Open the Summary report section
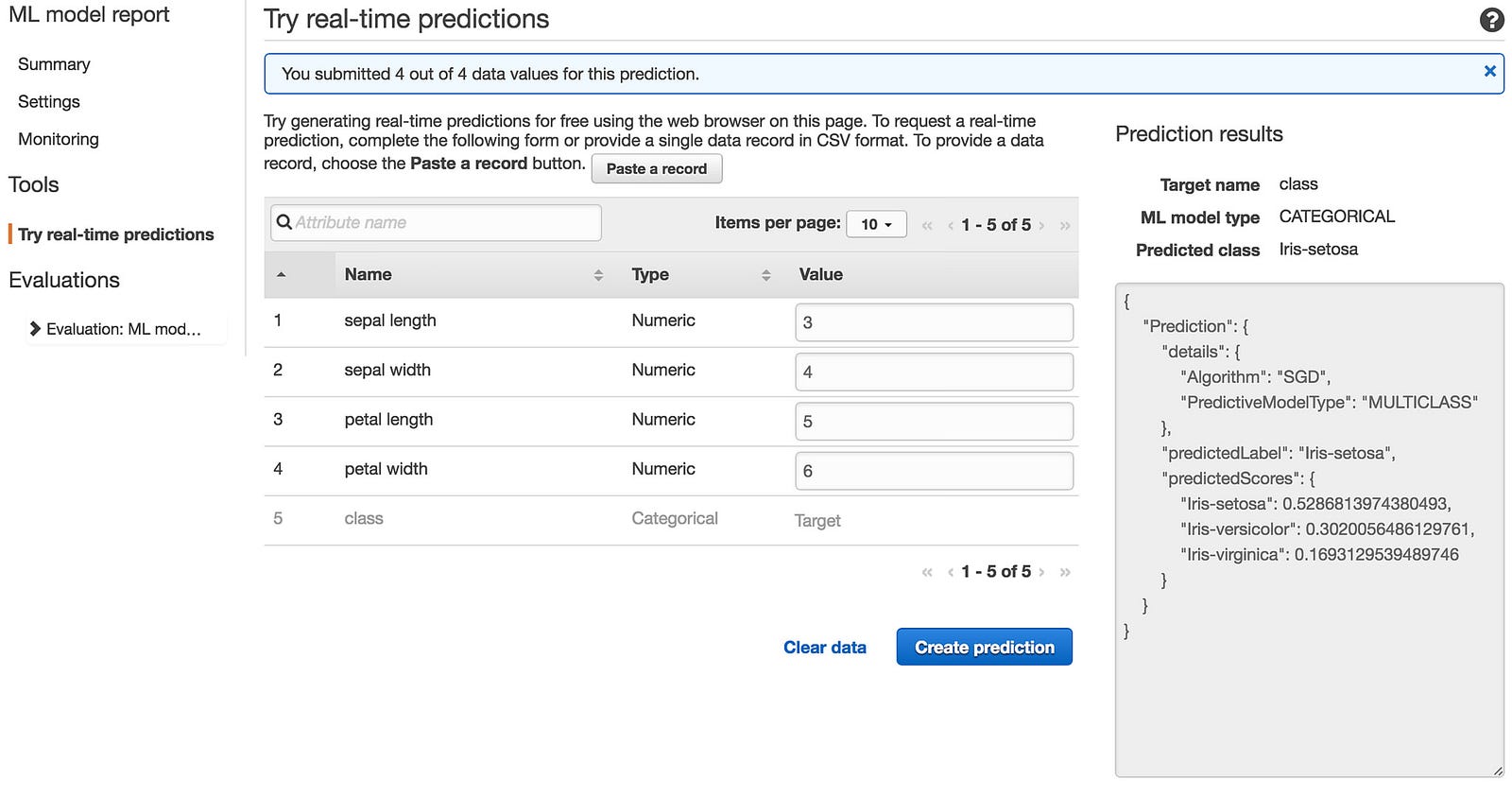The image size is (1512, 797). coord(54,64)
